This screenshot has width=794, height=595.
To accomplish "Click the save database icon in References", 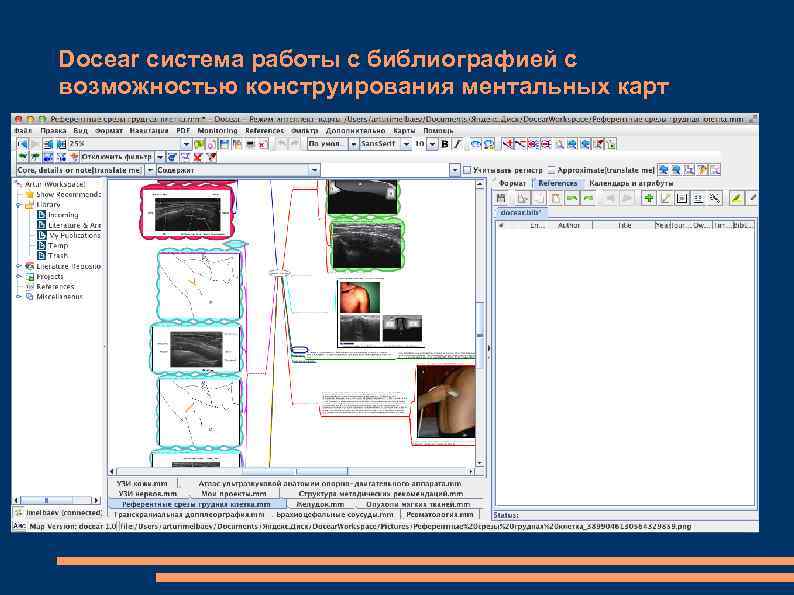I will [x=501, y=199].
